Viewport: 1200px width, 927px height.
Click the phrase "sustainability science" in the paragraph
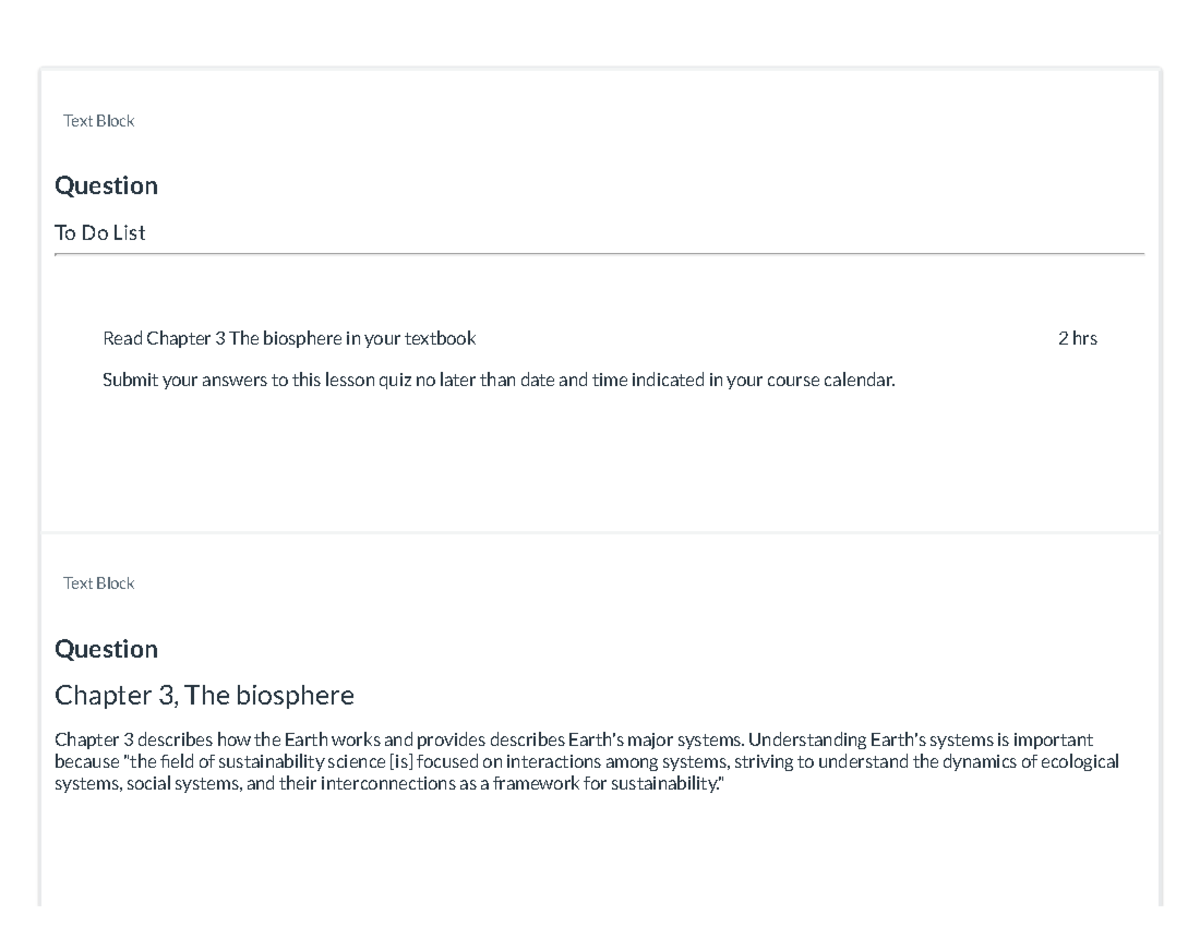(304, 762)
